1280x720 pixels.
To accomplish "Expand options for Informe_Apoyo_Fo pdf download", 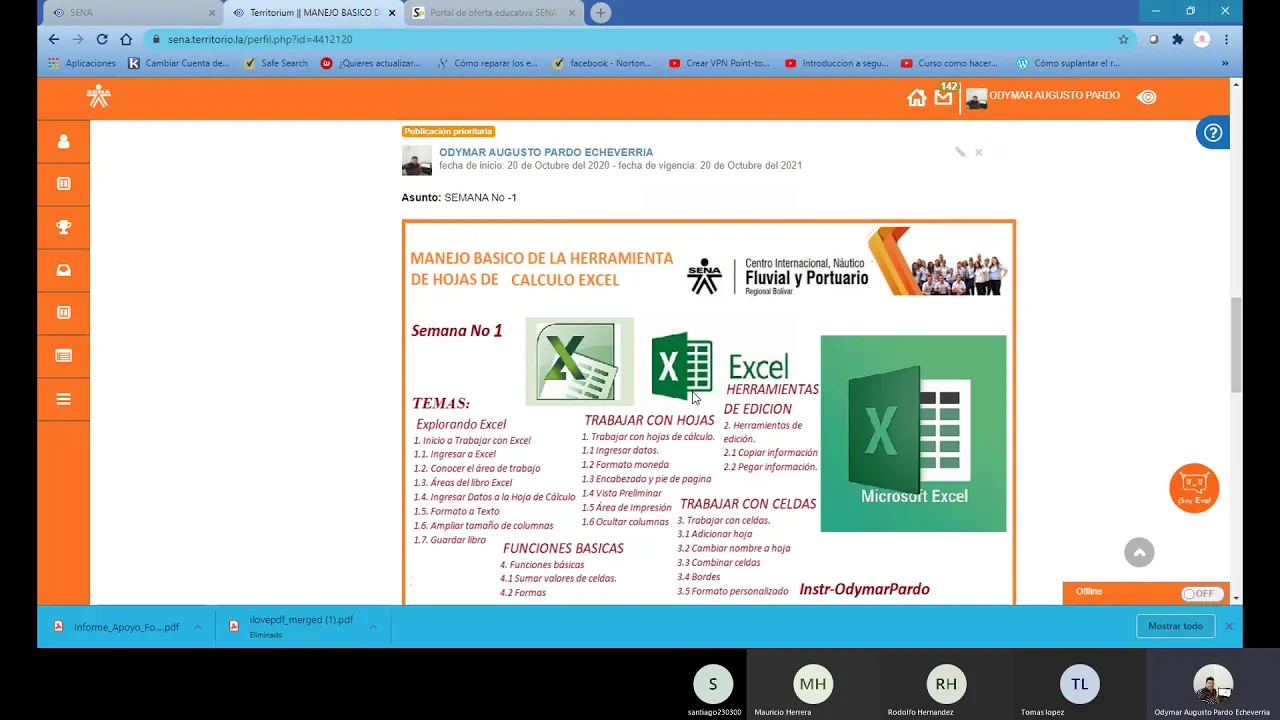I will pyautogui.click(x=197, y=627).
